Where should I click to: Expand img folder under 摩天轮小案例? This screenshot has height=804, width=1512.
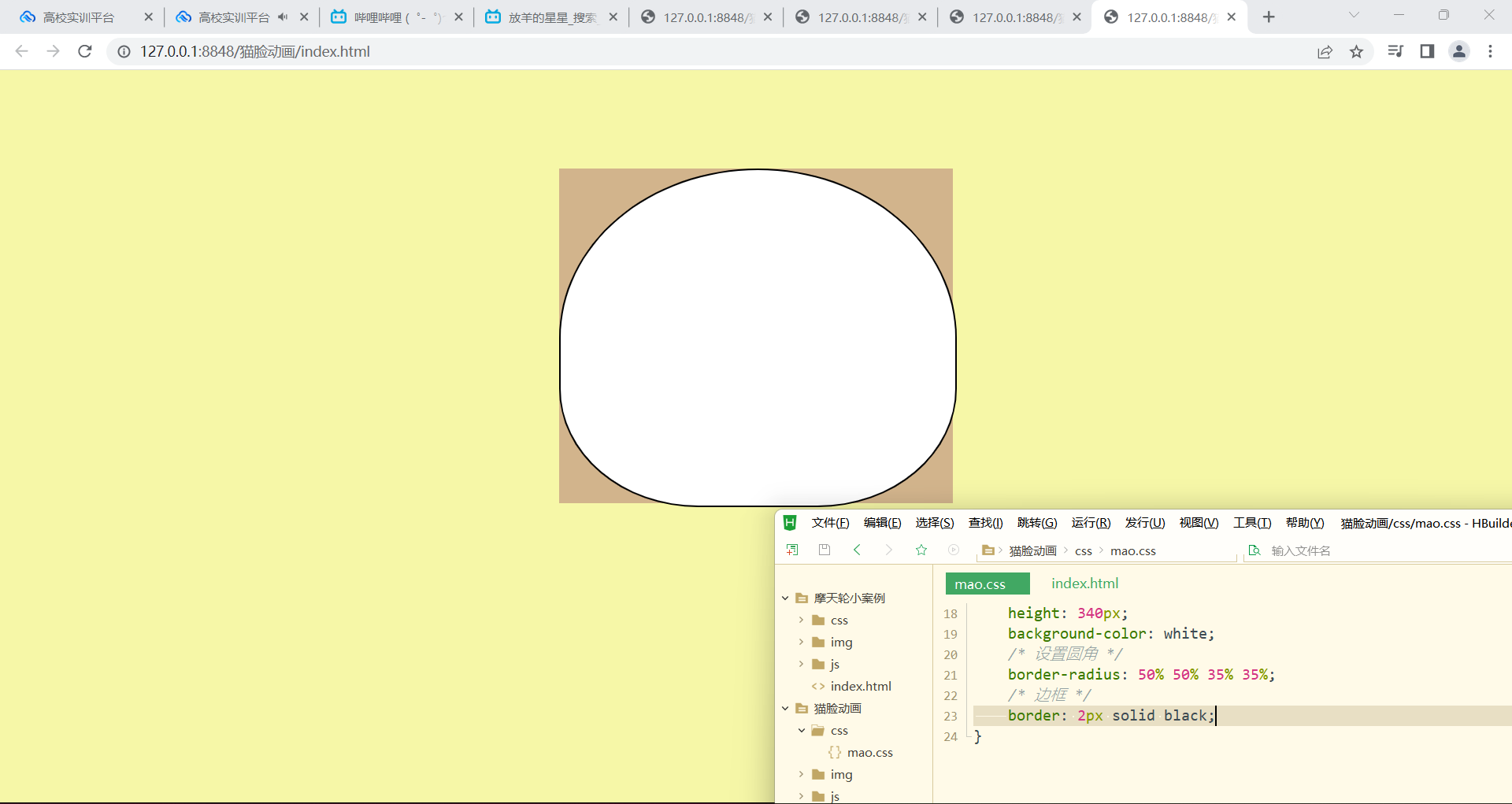802,642
